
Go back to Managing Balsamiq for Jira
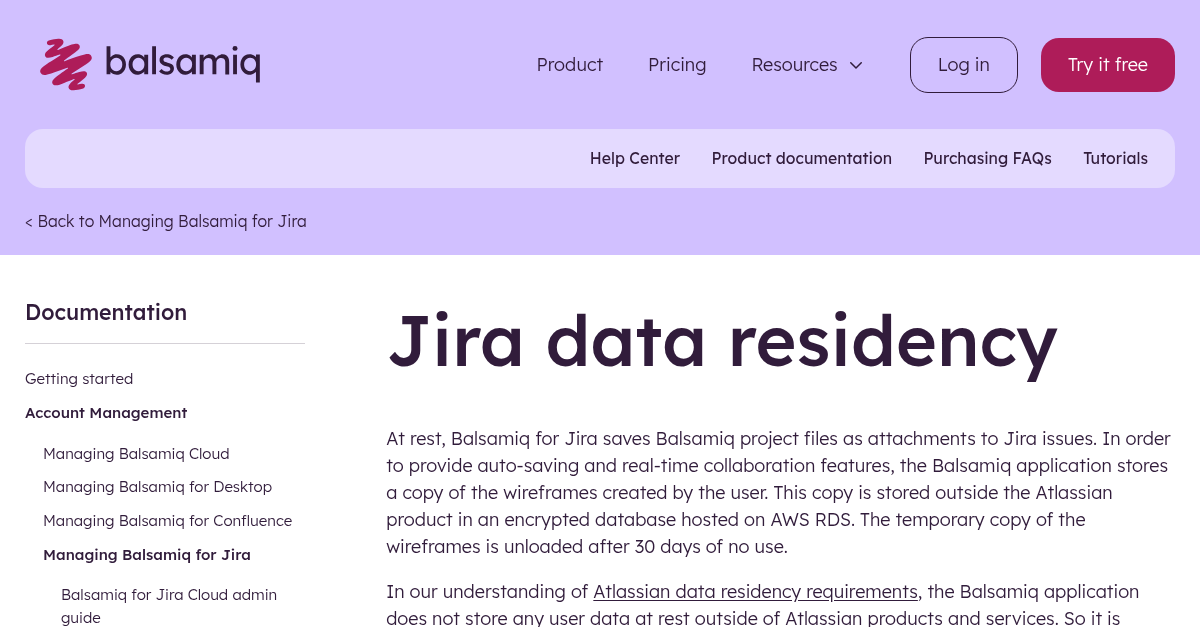pyautogui.click(x=166, y=221)
